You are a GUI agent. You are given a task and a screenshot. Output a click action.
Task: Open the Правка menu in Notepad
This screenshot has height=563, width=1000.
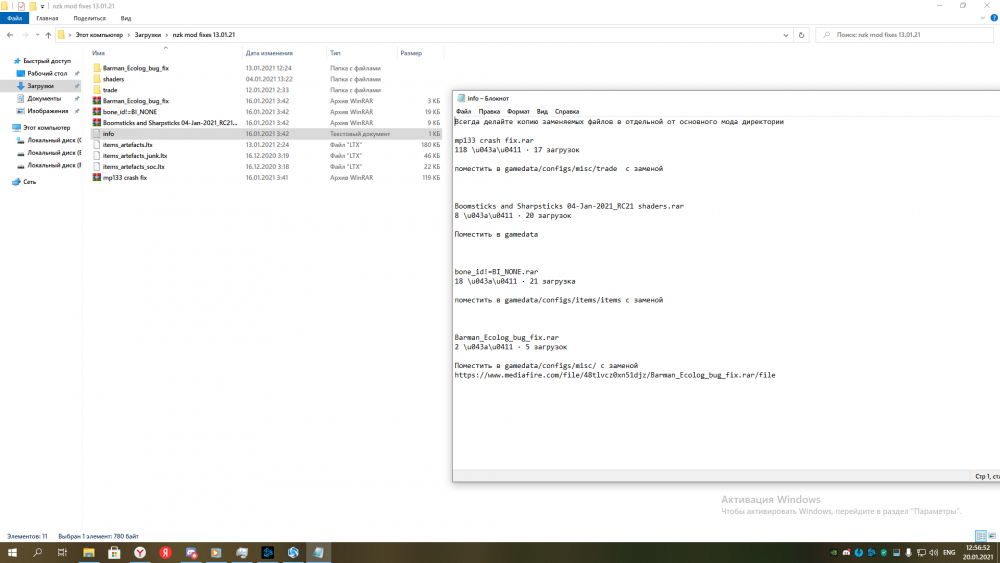click(x=490, y=111)
